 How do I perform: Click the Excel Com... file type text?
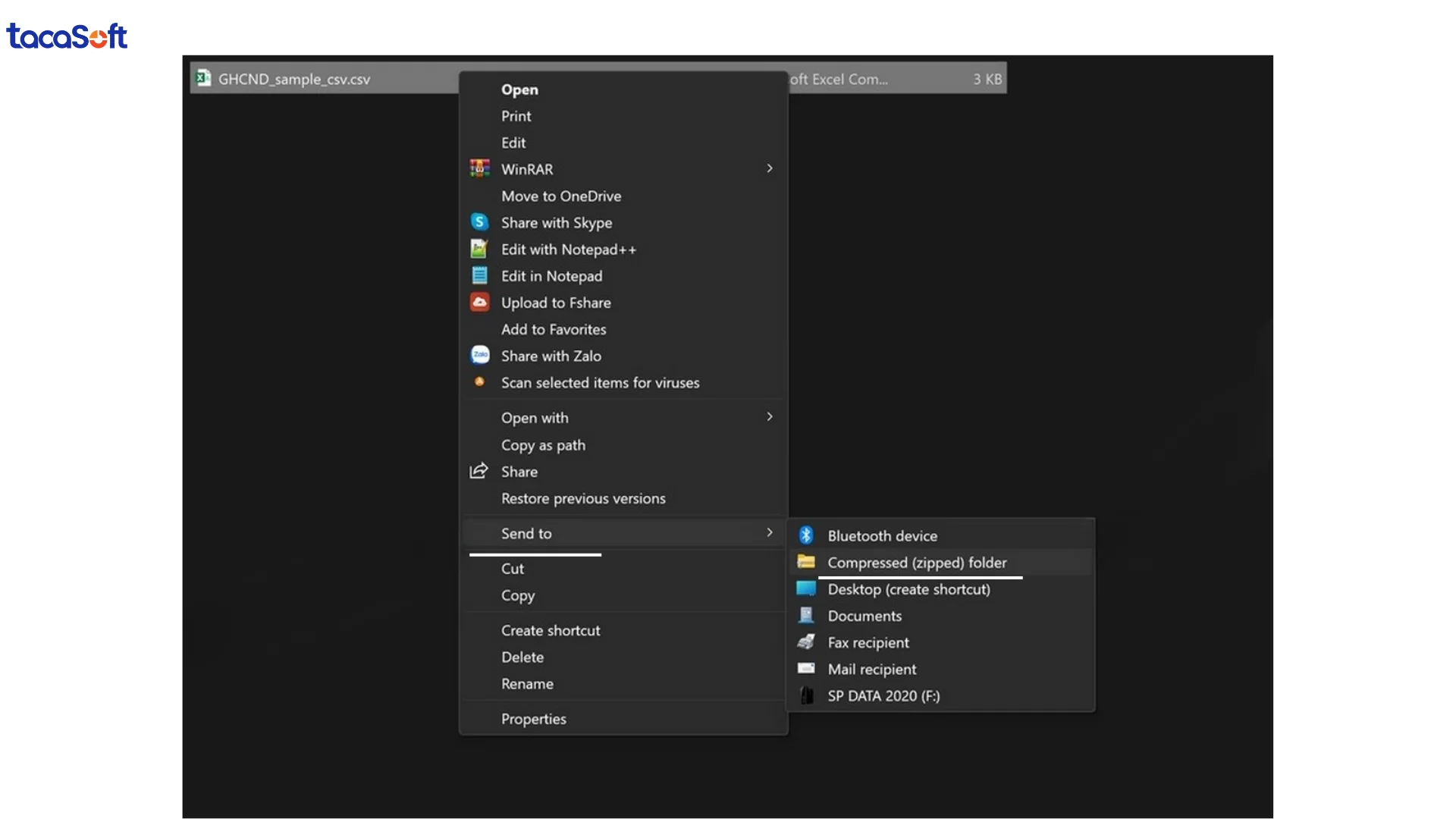pos(839,79)
